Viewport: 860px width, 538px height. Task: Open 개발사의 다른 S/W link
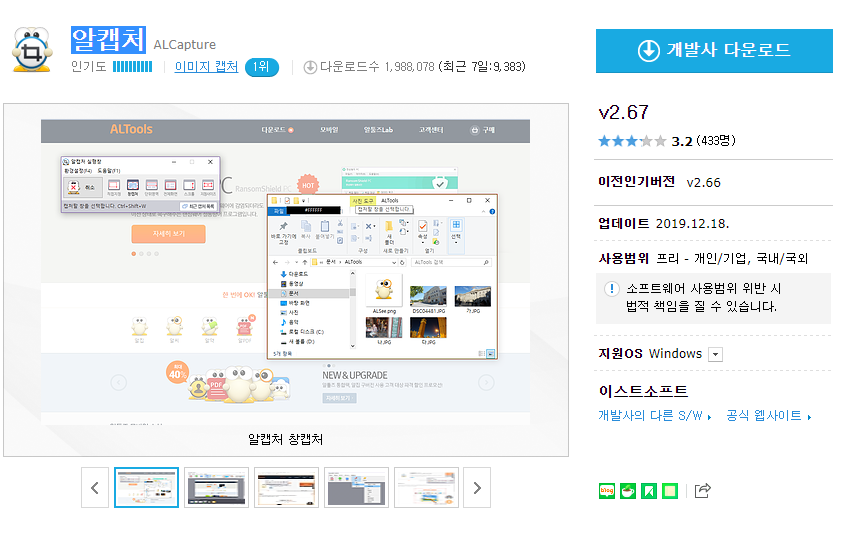point(654,416)
